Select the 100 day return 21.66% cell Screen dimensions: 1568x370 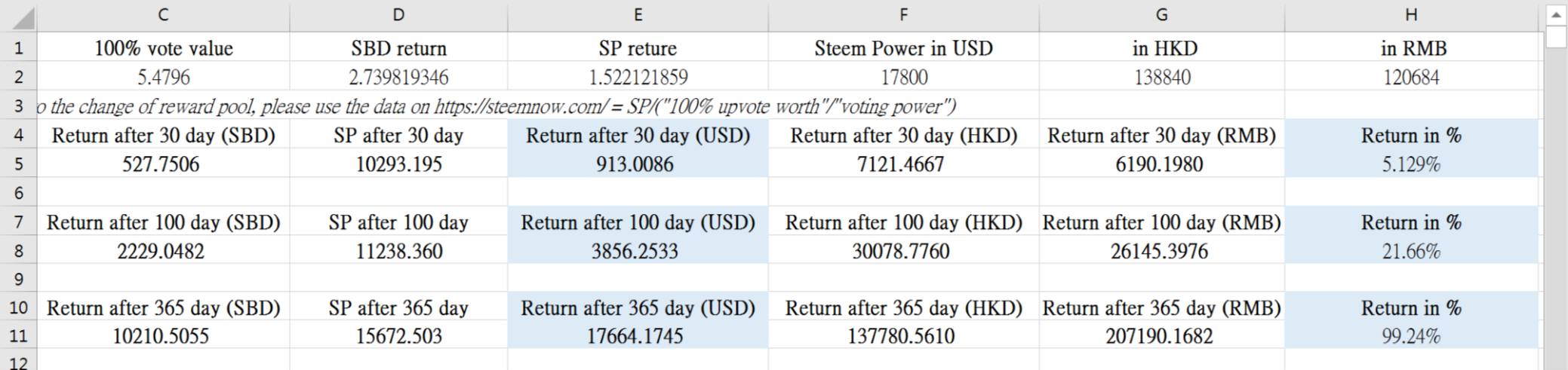click(x=1411, y=251)
